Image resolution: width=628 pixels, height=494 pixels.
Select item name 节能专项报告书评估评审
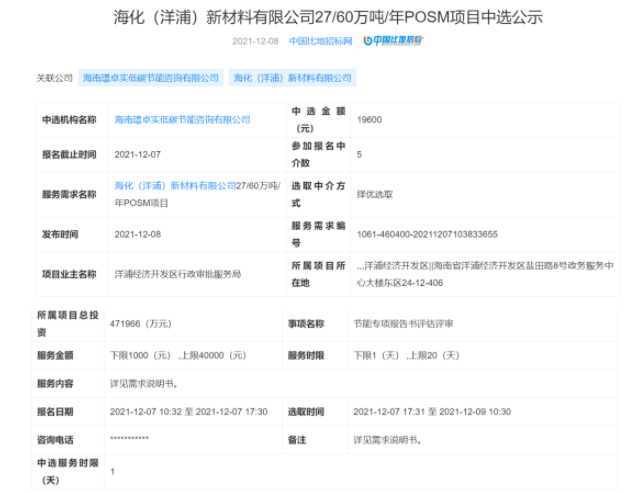click(403, 323)
